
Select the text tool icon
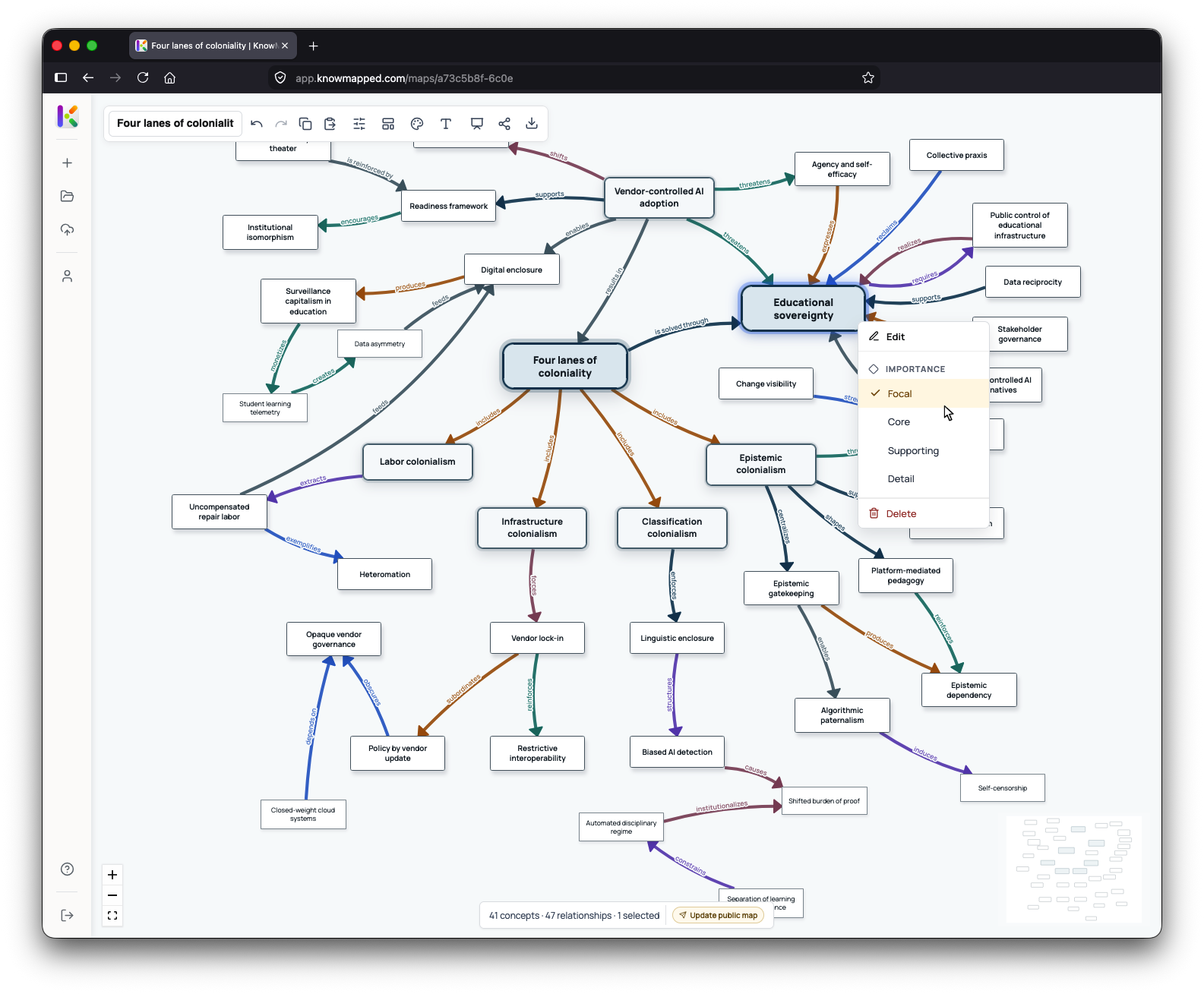(446, 124)
